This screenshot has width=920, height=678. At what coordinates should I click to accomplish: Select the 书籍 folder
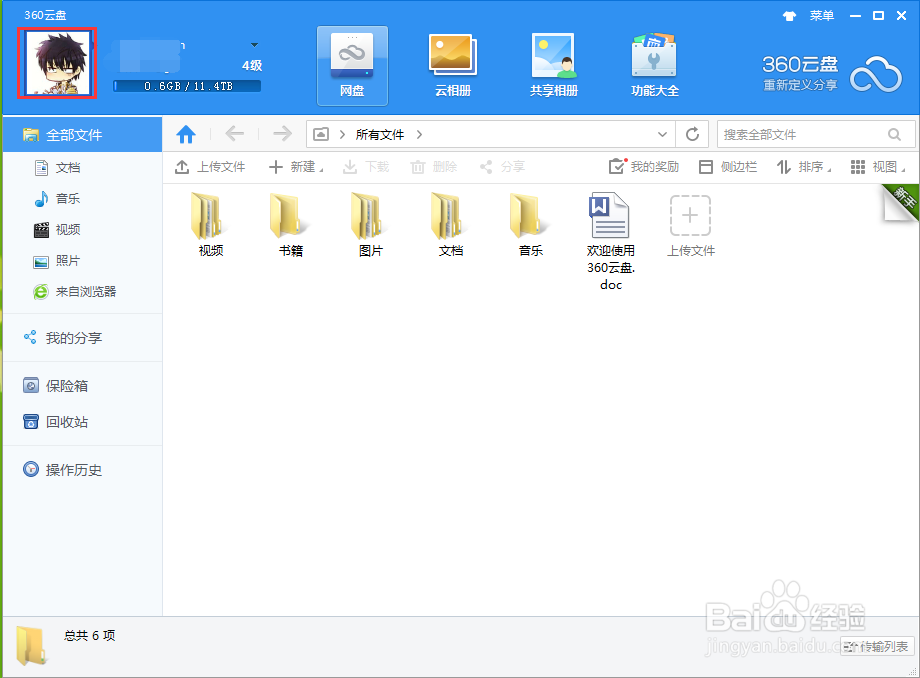[x=290, y=225]
